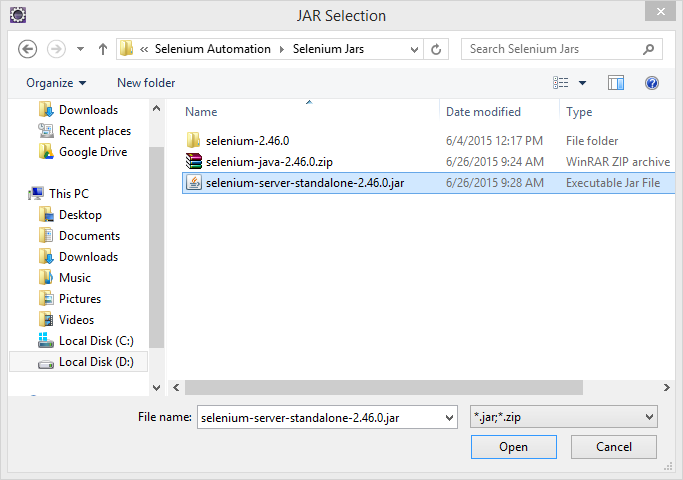This screenshot has height=480, width=683.
Task: Select Local Disk (D:) drive
Action: coord(78,362)
